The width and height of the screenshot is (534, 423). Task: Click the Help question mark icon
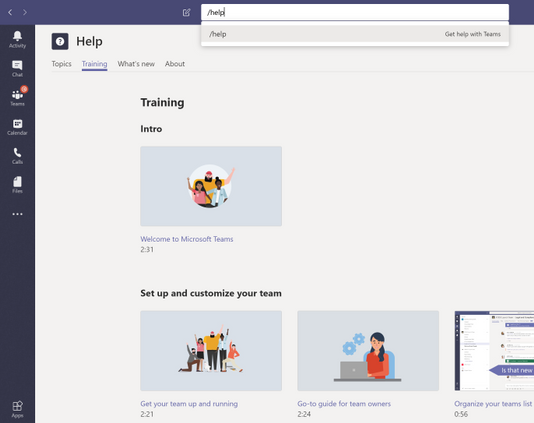click(x=60, y=42)
